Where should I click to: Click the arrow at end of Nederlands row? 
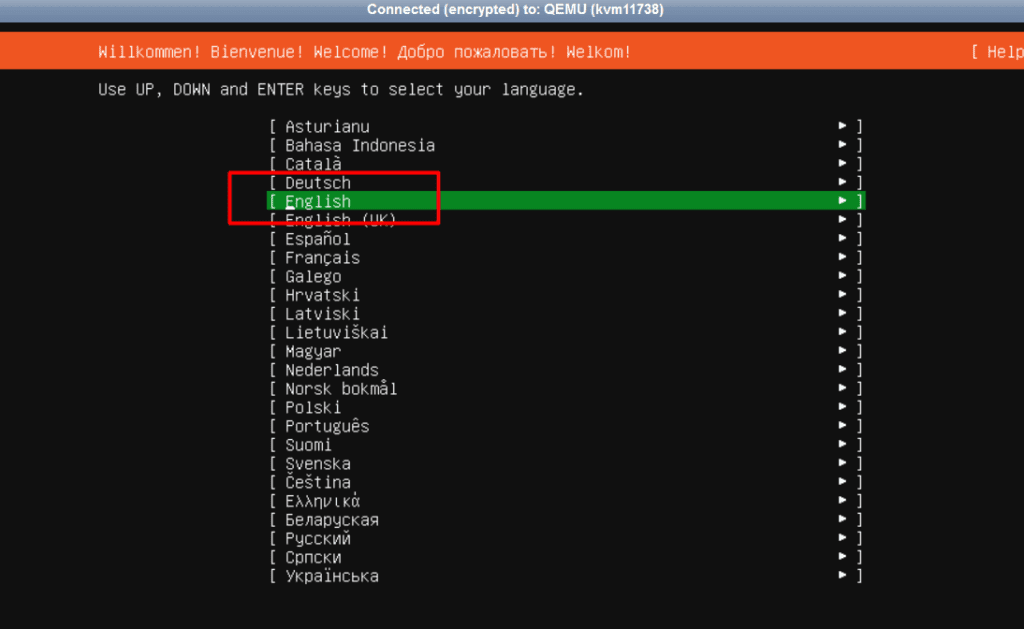(843, 370)
